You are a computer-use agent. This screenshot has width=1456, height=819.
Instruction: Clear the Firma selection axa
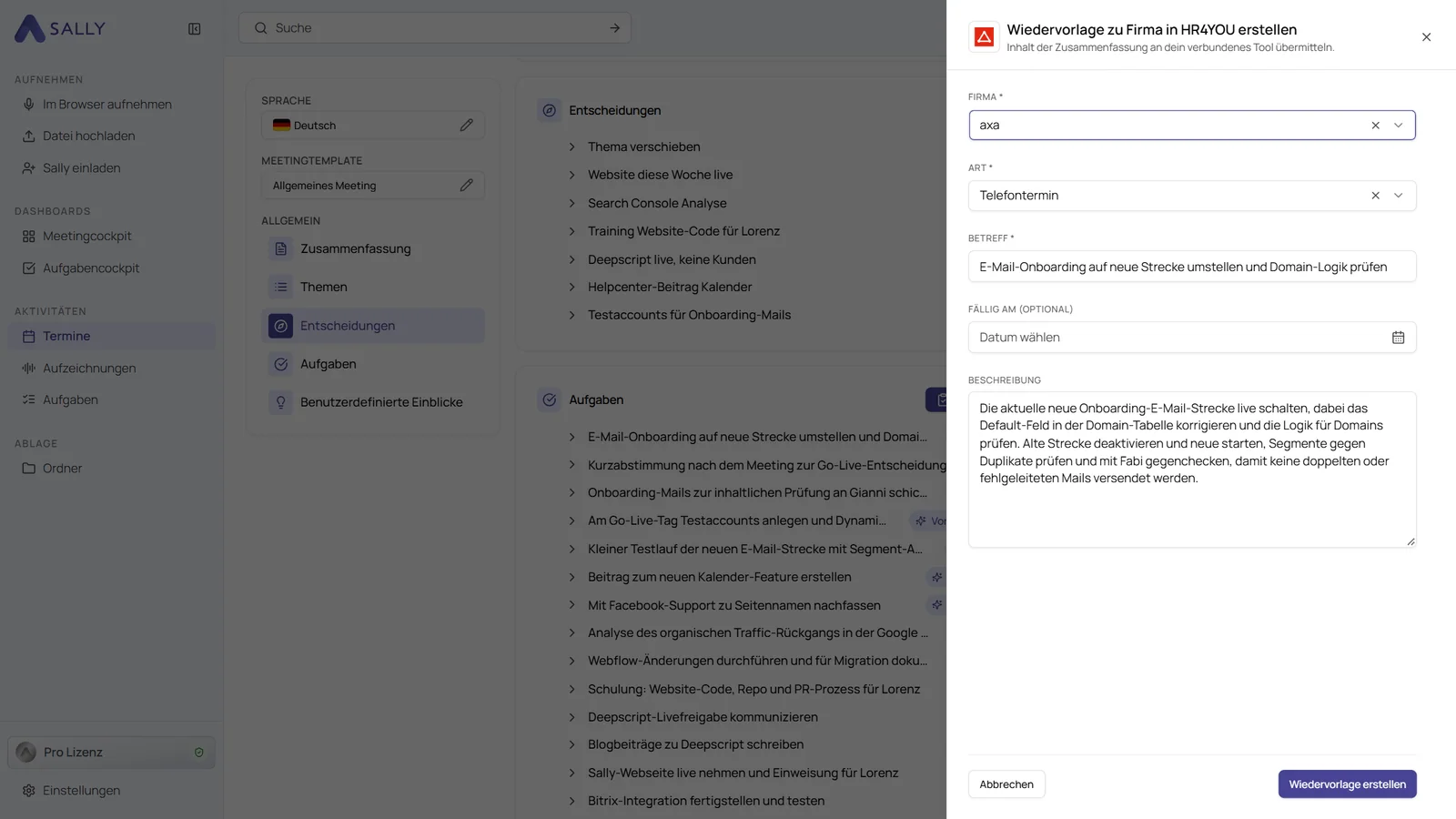point(1375,126)
